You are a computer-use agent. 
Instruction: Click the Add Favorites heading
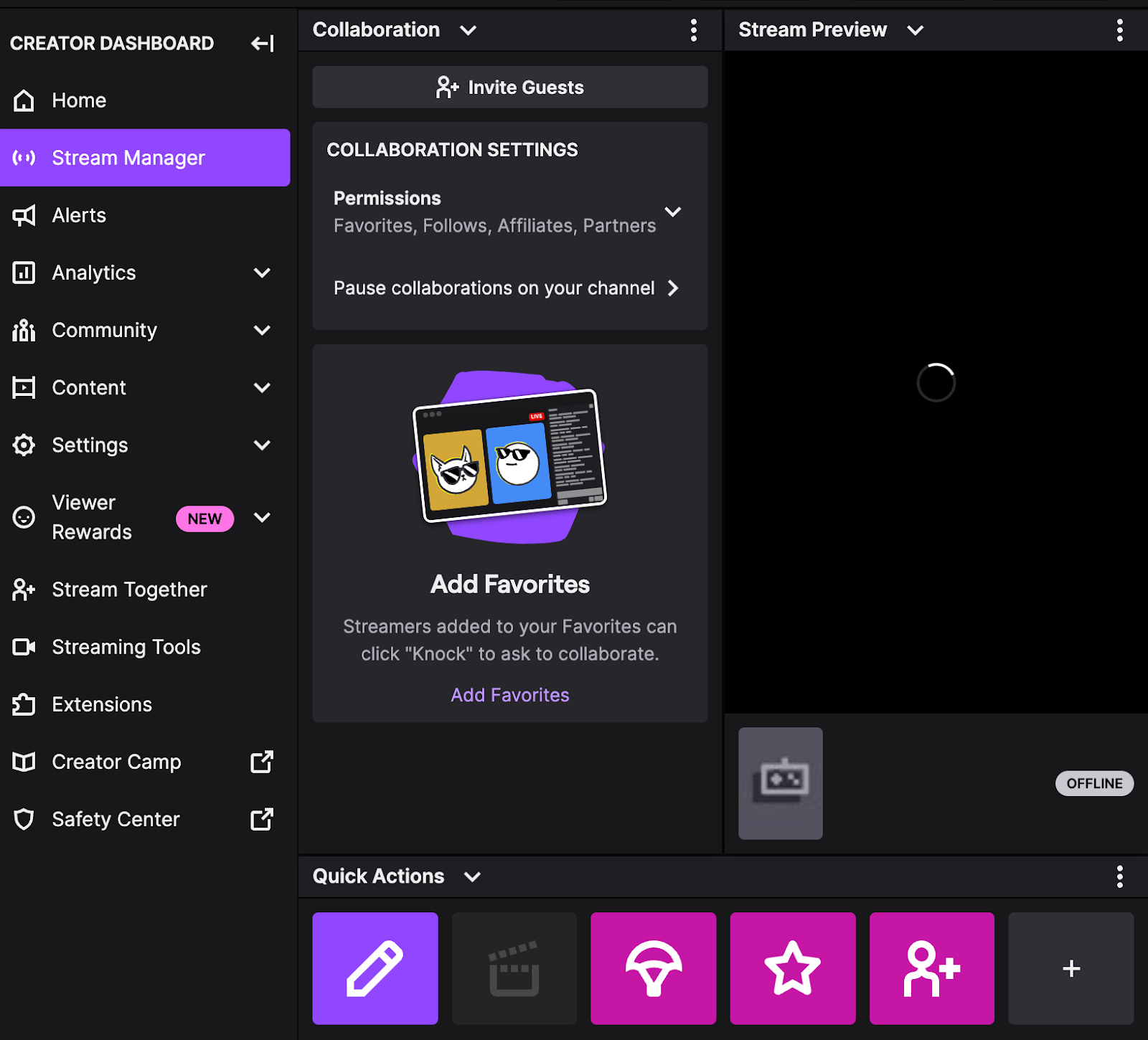tap(510, 585)
